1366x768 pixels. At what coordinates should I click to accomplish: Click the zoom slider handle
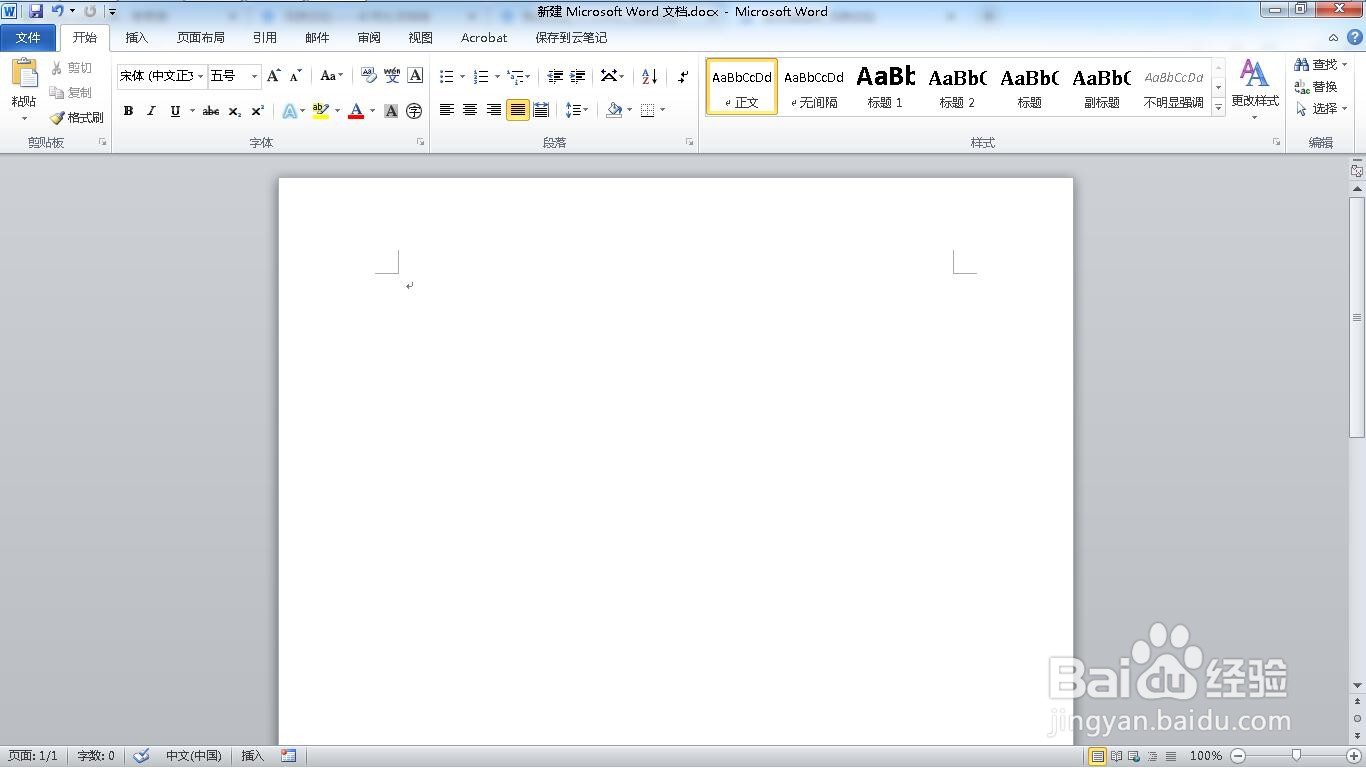pyautogui.click(x=1296, y=756)
